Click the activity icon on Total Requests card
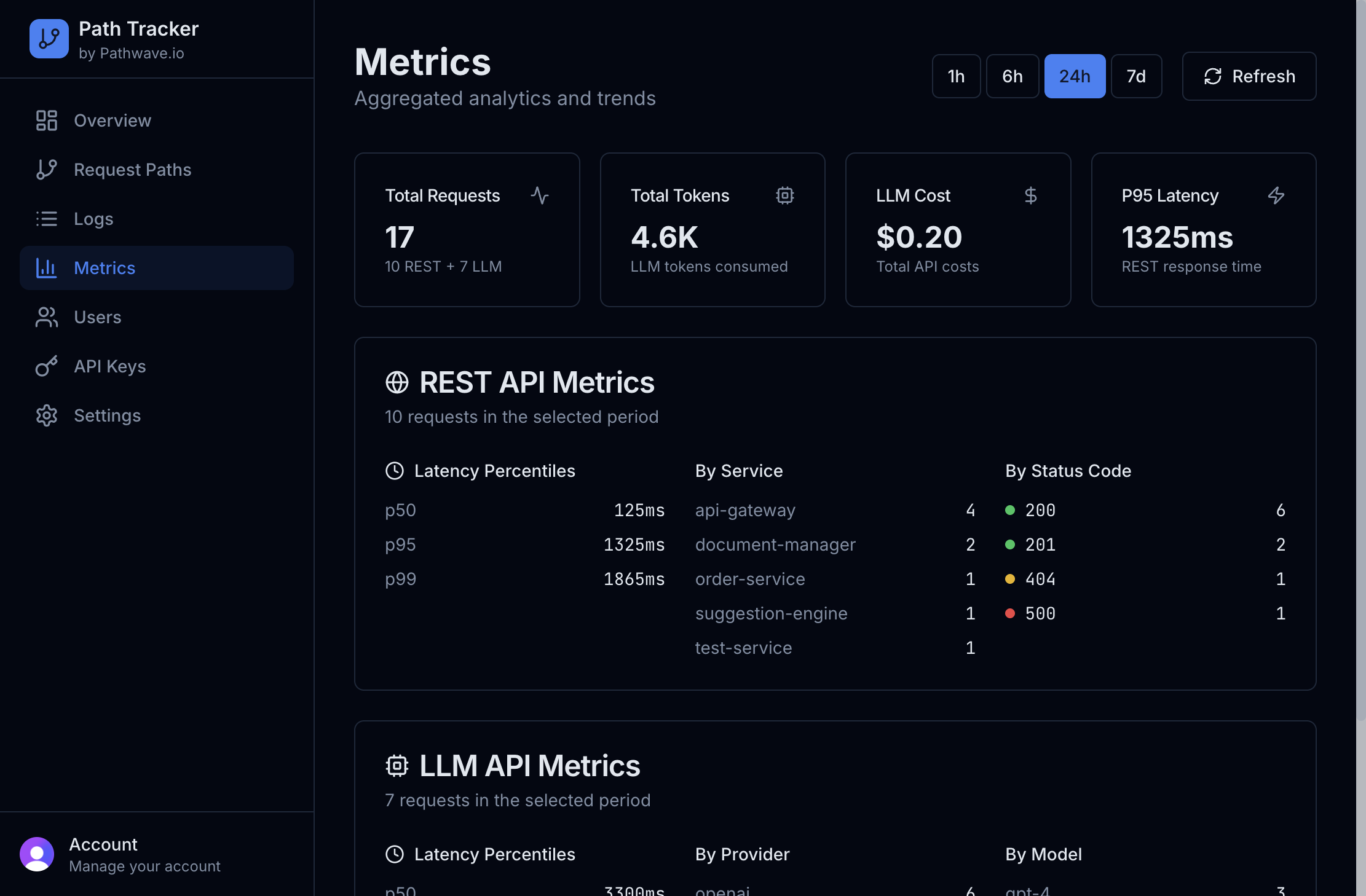The image size is (1366, 896). coord(539,195)
